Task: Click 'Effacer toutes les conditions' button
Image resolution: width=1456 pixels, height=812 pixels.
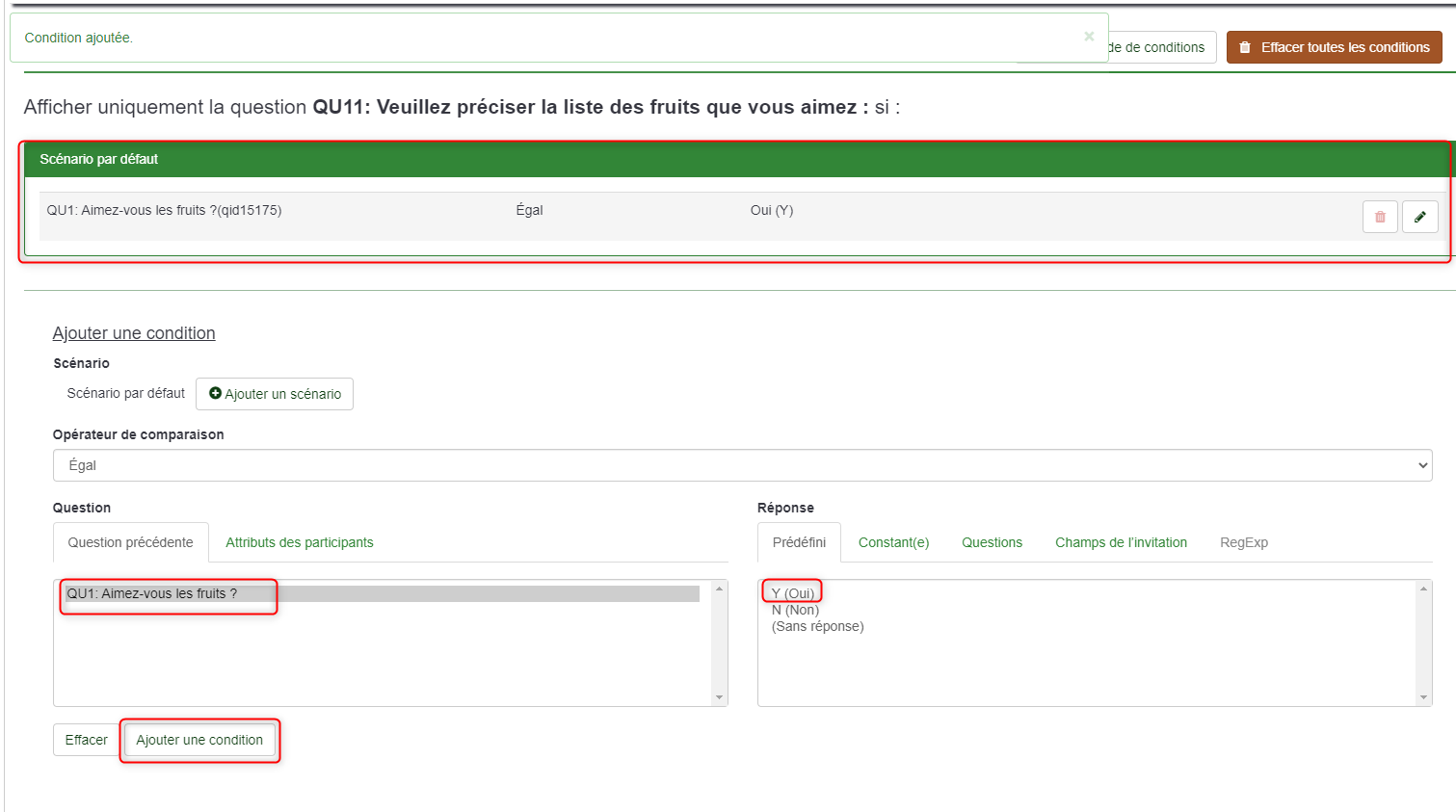Action: [x=1334, y=47]
